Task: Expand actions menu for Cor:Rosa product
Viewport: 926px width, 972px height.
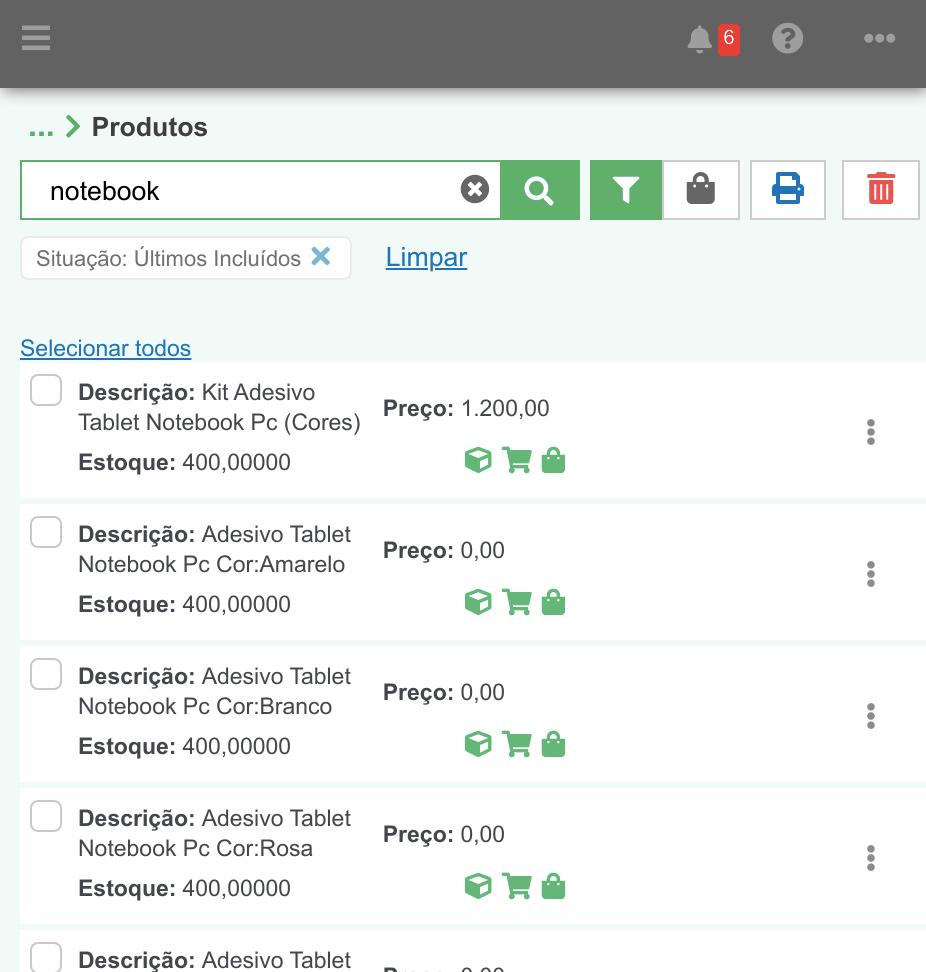Action: [871, 858]
